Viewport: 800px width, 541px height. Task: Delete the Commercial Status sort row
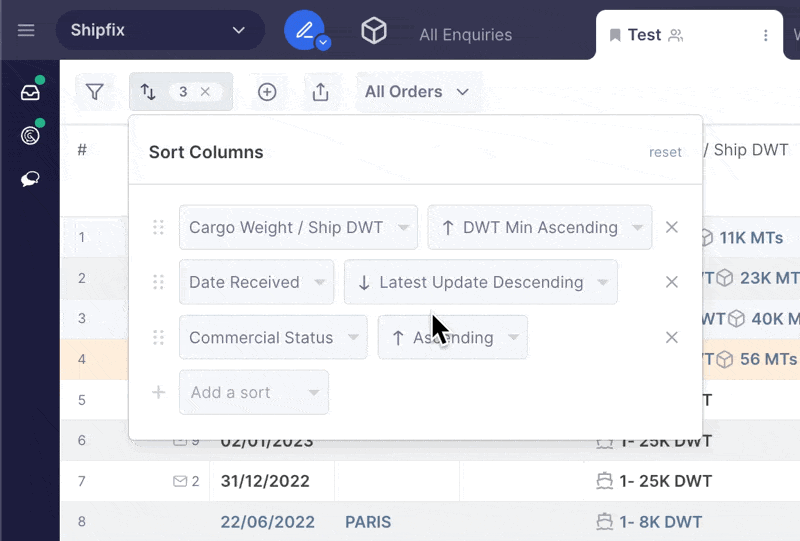pyautogui.click(x=672, y=337)
